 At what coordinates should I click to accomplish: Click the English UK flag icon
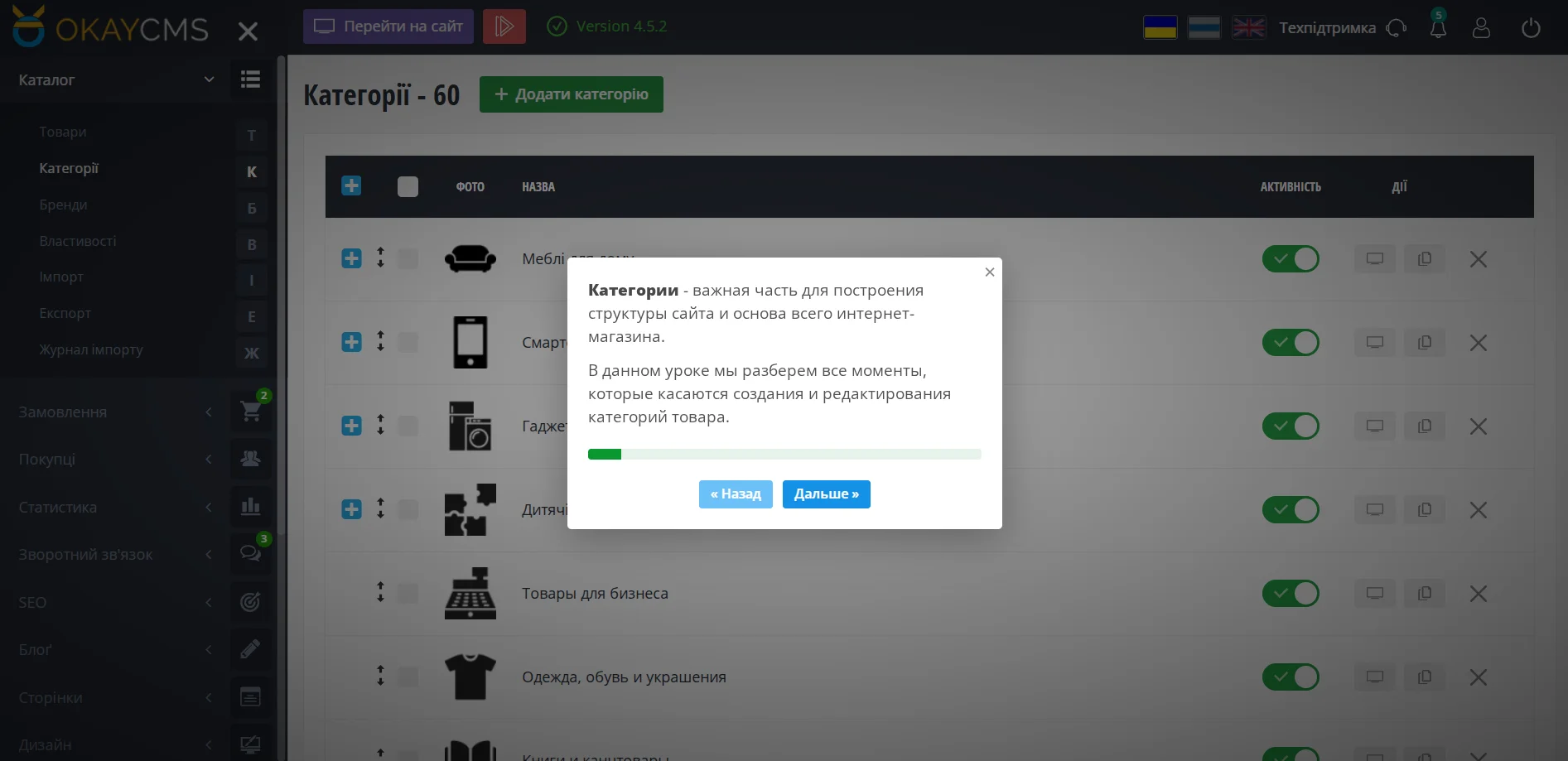point(1248,27)
